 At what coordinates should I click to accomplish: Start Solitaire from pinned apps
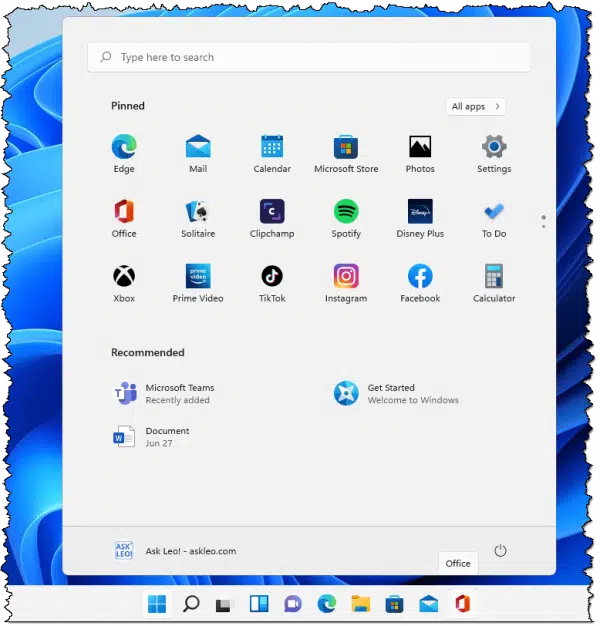click(x=198, y=218)
